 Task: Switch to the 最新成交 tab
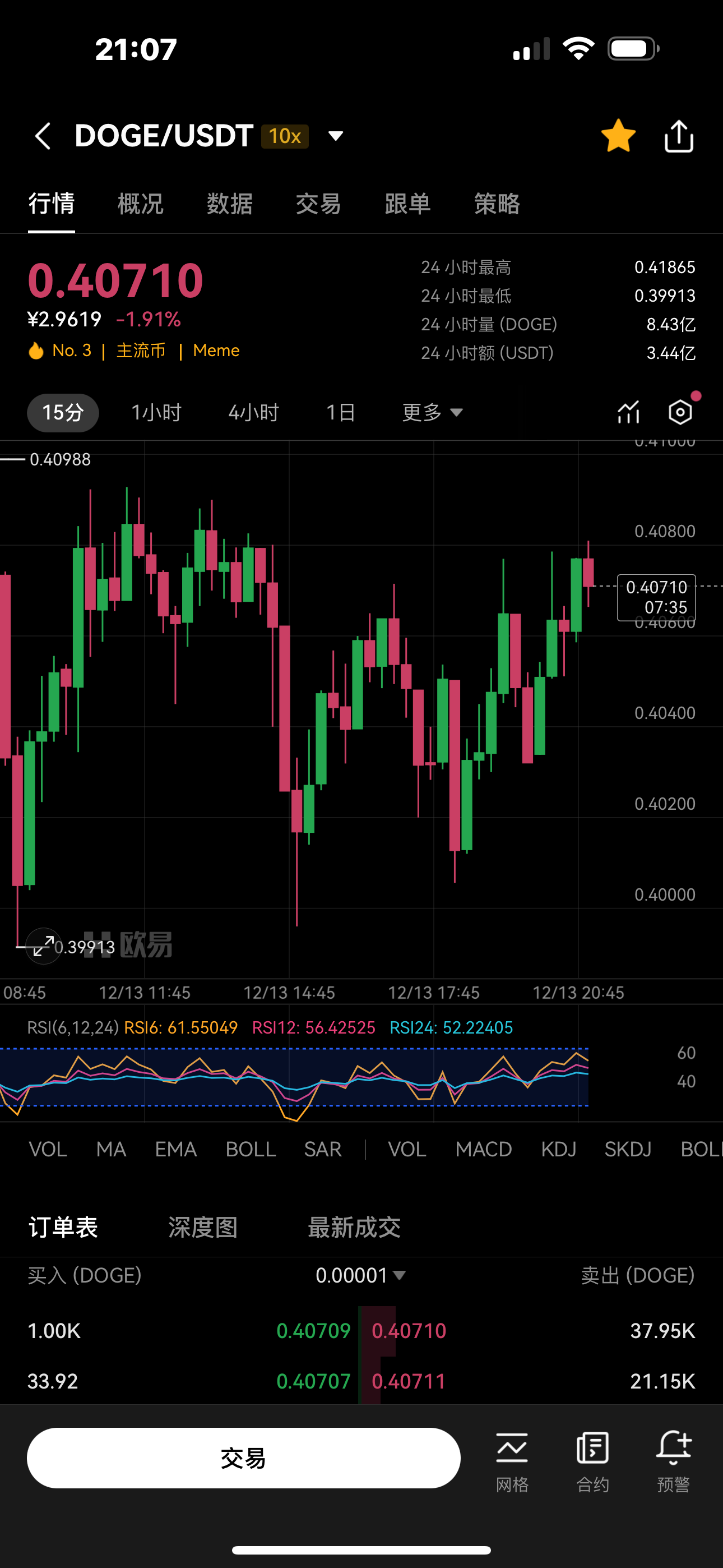(354, 1227)
